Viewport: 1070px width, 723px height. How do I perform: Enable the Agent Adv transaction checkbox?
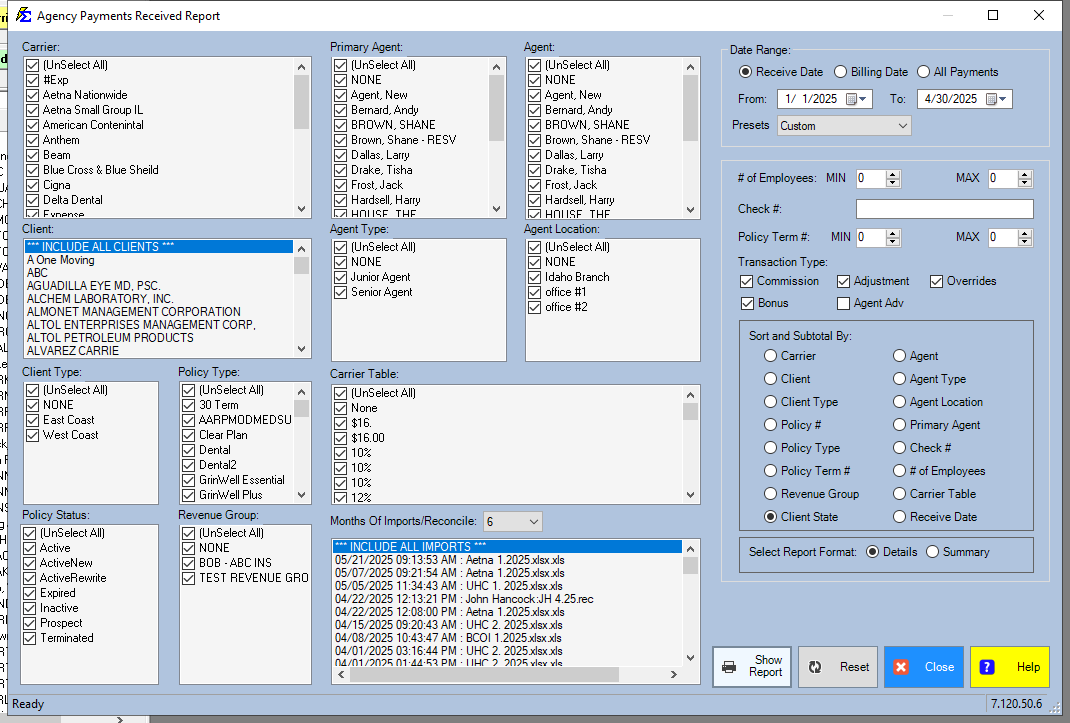(844, 303)
